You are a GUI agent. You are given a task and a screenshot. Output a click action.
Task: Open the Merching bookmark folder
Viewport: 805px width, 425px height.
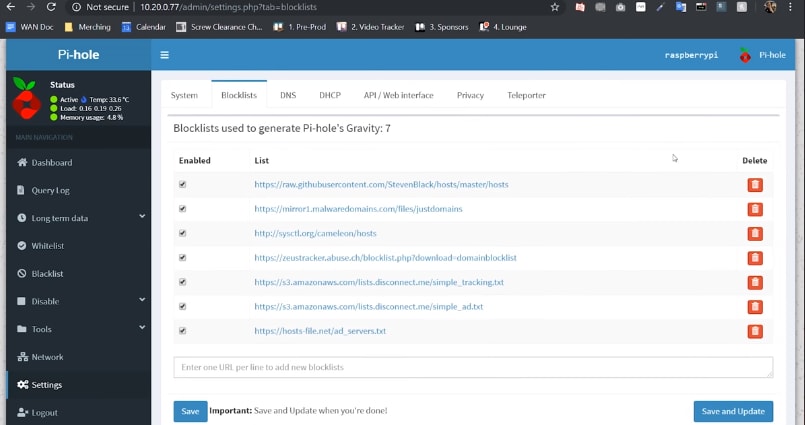point(87,27)
